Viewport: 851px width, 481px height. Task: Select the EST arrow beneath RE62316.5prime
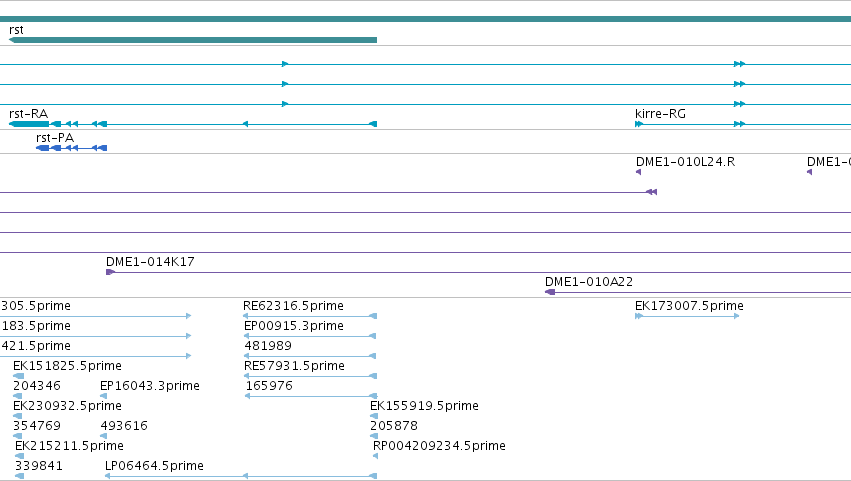click(310, 316)
